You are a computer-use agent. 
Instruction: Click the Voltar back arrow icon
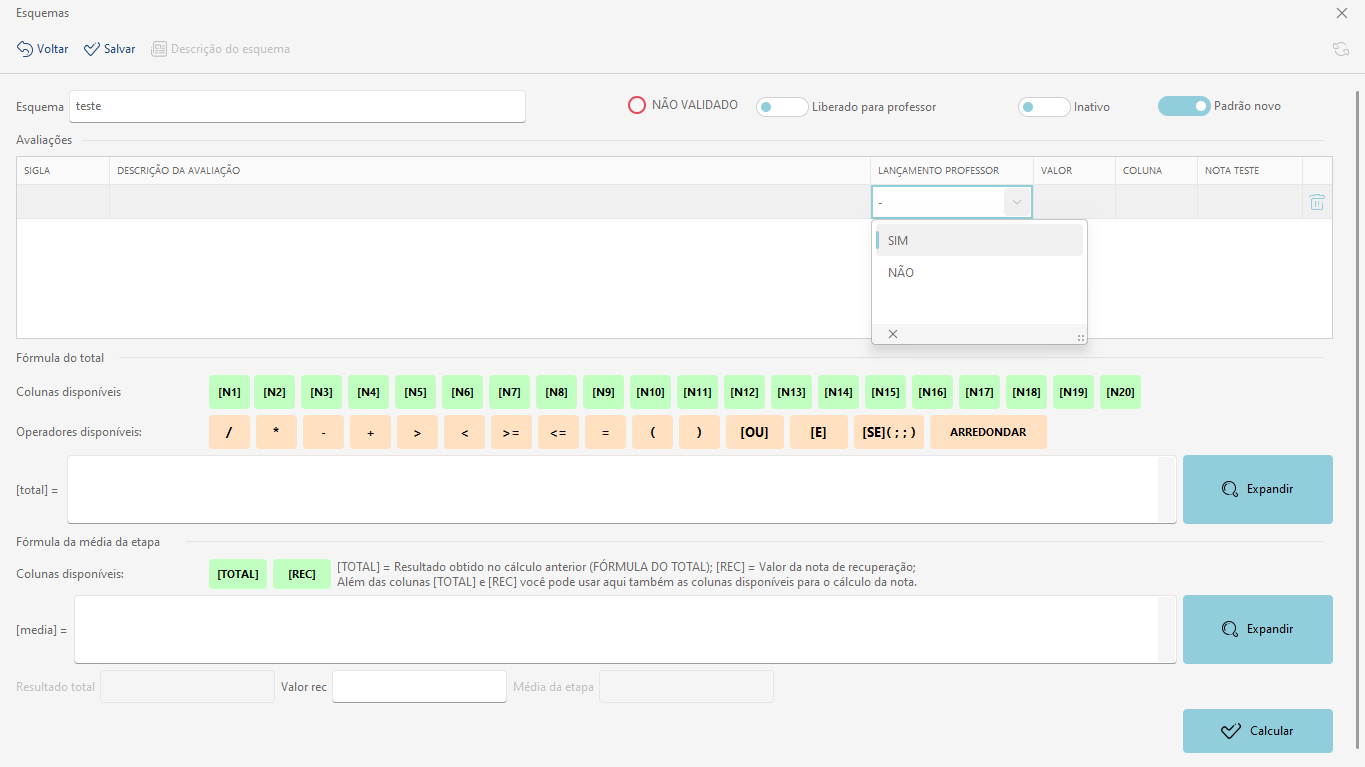pos(25,49)
